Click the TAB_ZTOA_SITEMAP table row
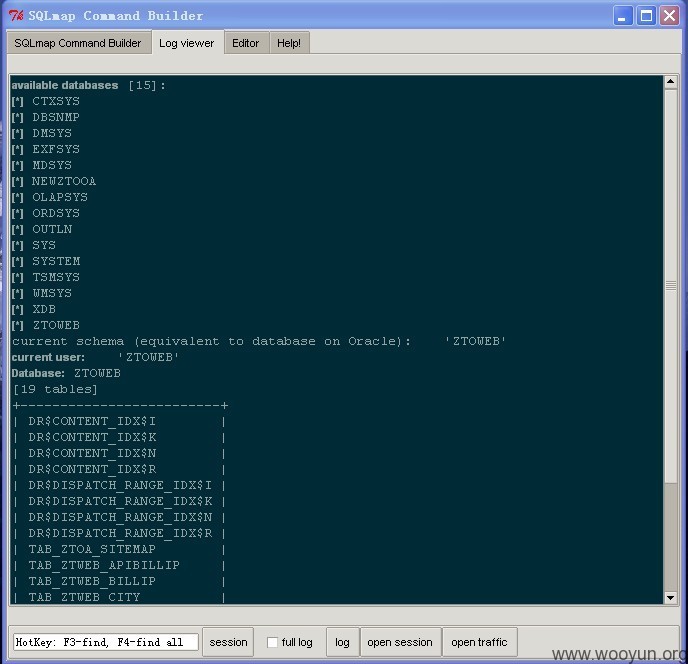Image resolution: width=688 pixels, height=664 pixels. point(119,549)
